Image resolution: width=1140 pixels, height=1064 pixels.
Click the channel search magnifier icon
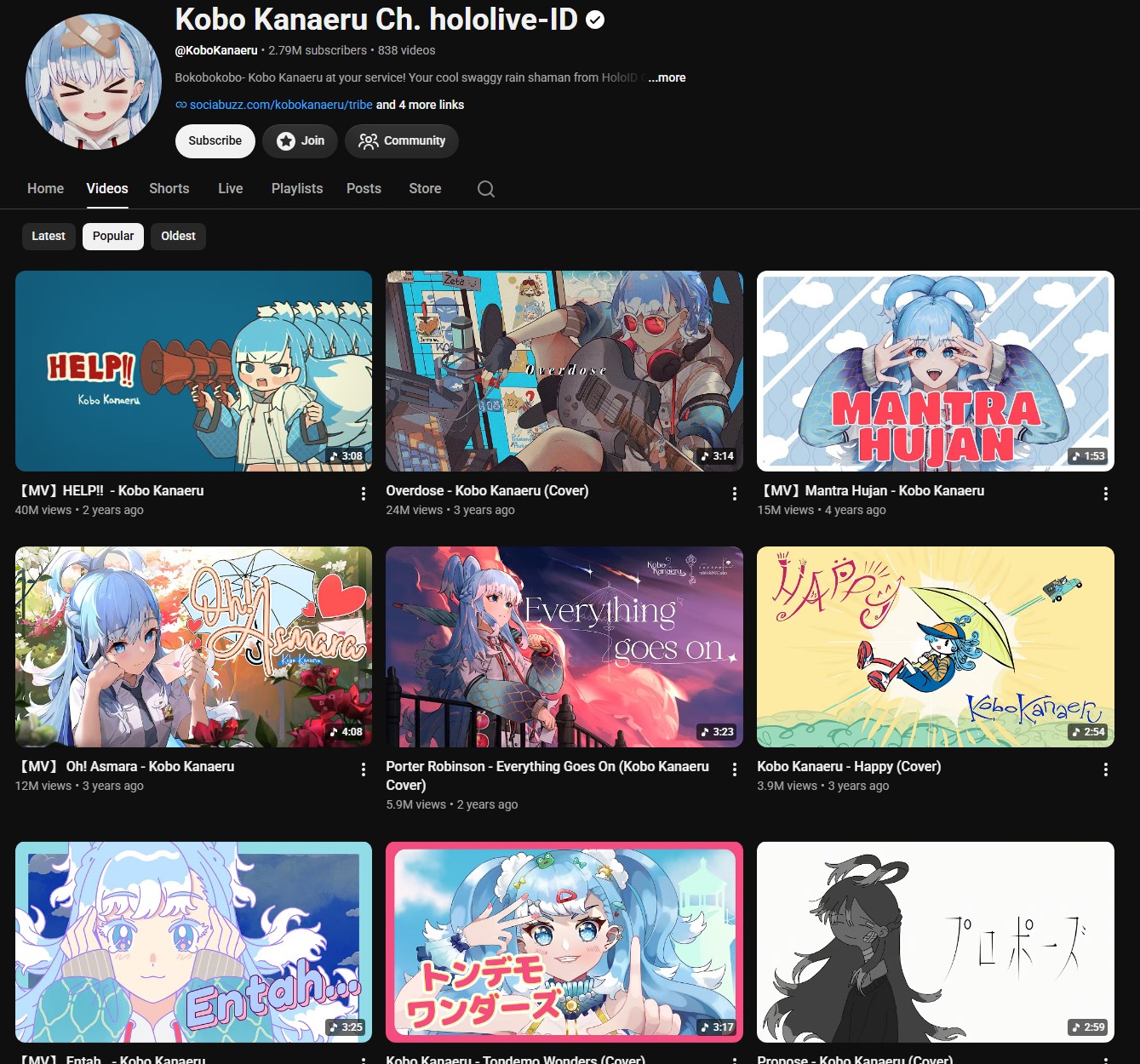pyautogui.click(x=486, y=189)
